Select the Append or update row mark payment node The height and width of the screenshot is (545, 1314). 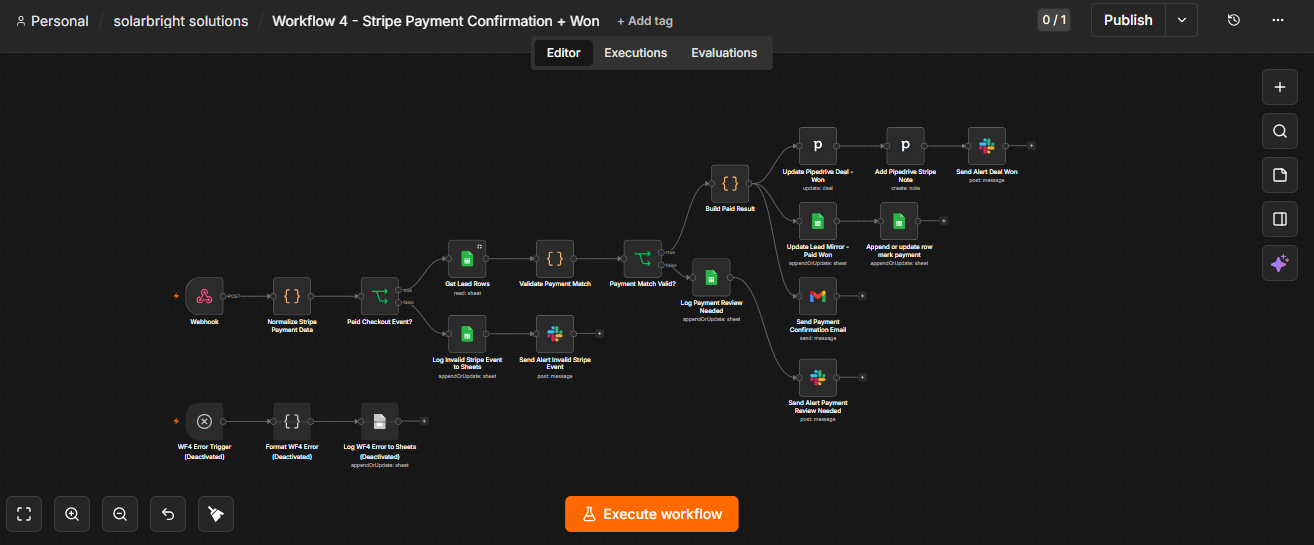[899, 220]
